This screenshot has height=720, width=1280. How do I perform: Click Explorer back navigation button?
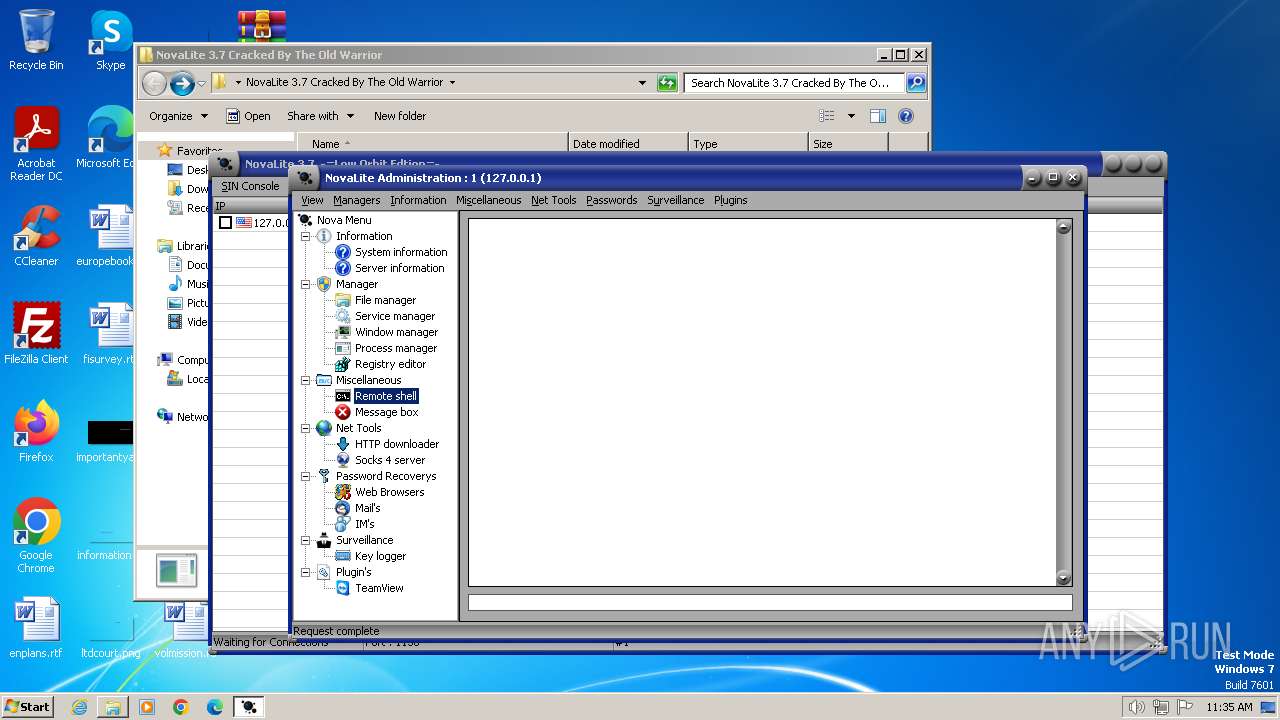point(154,83)
